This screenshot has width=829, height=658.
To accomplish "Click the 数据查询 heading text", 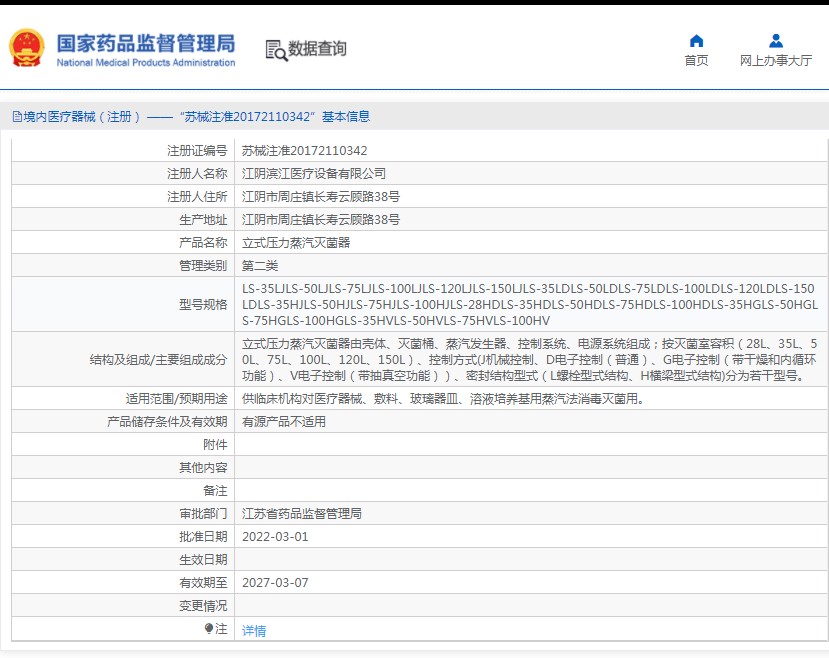I will coord(317,49).
